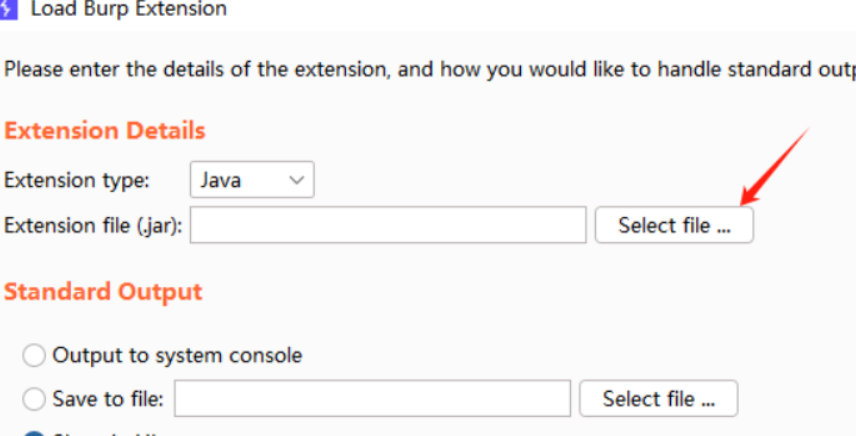Click the Standard Output section heading
The image size is (856, 436).
click(x=103, y=292)
